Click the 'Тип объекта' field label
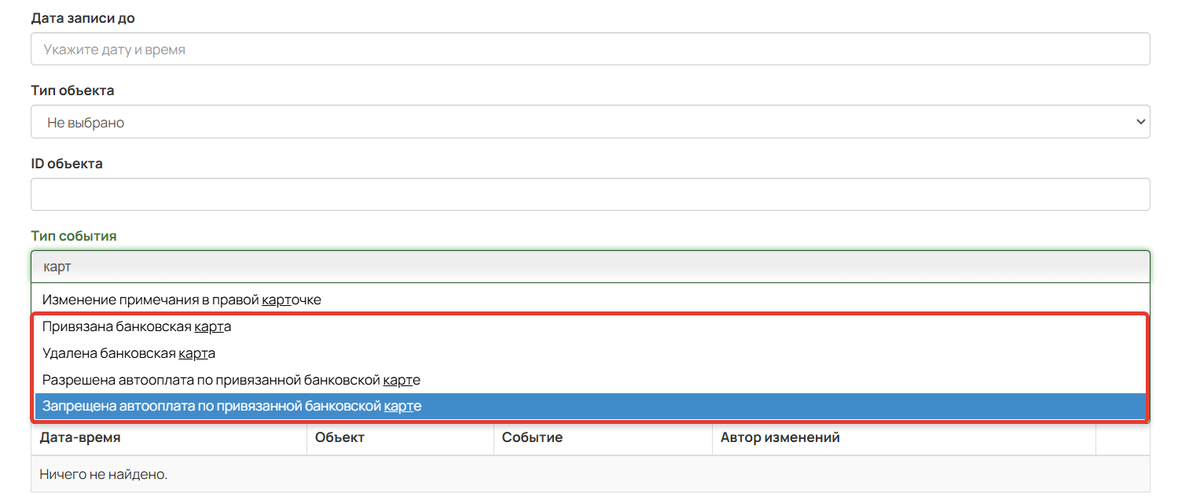The image size is (1200, 501). click(72, 91)
